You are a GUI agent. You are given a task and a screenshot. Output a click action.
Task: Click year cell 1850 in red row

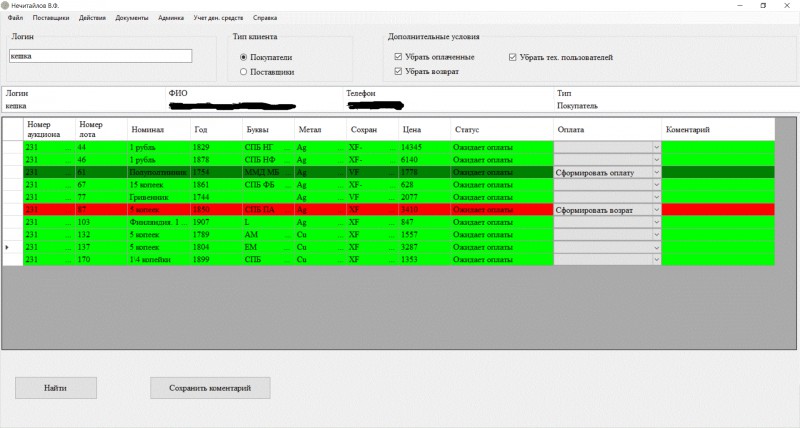217,210
